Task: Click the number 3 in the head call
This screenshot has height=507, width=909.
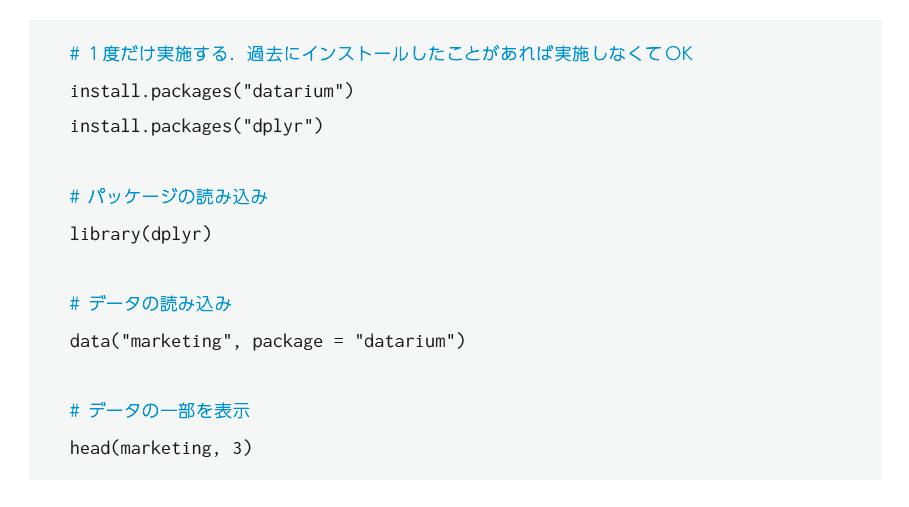Action: (237, 448)
